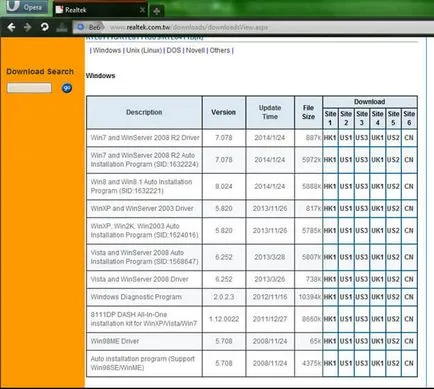434x389 pixels.
Task: Click the blue go button beside search
Action: (x=67, y=88)
